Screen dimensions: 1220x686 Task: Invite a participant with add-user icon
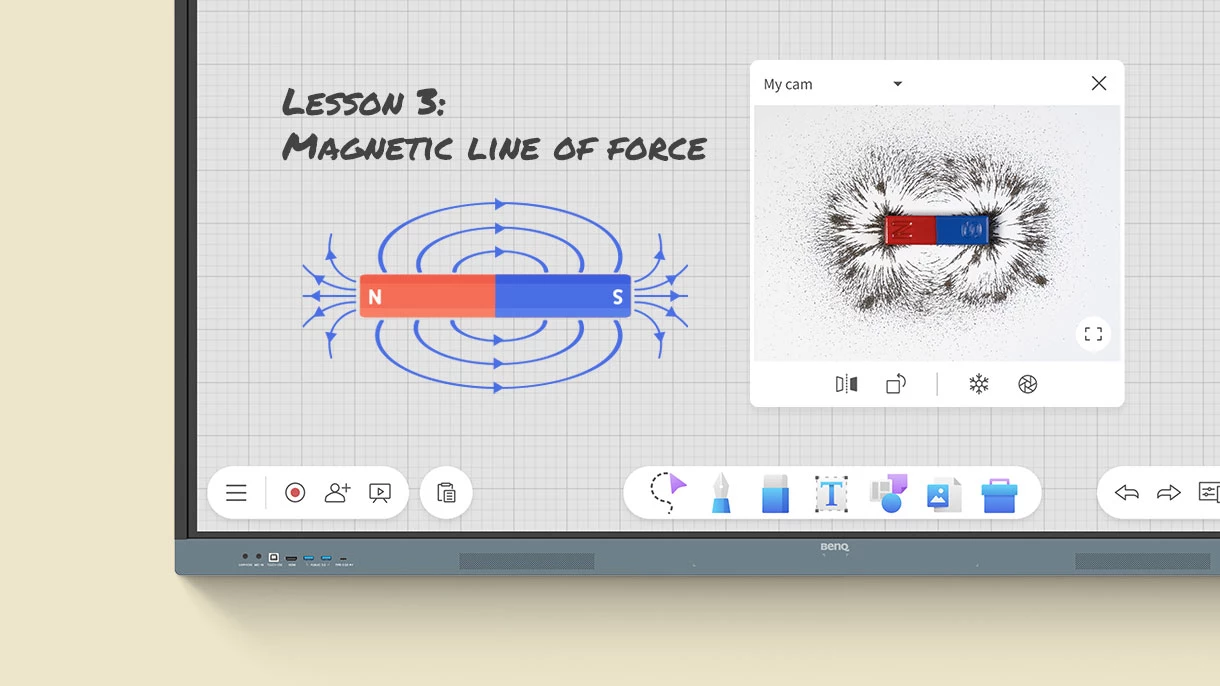(338, 493)
